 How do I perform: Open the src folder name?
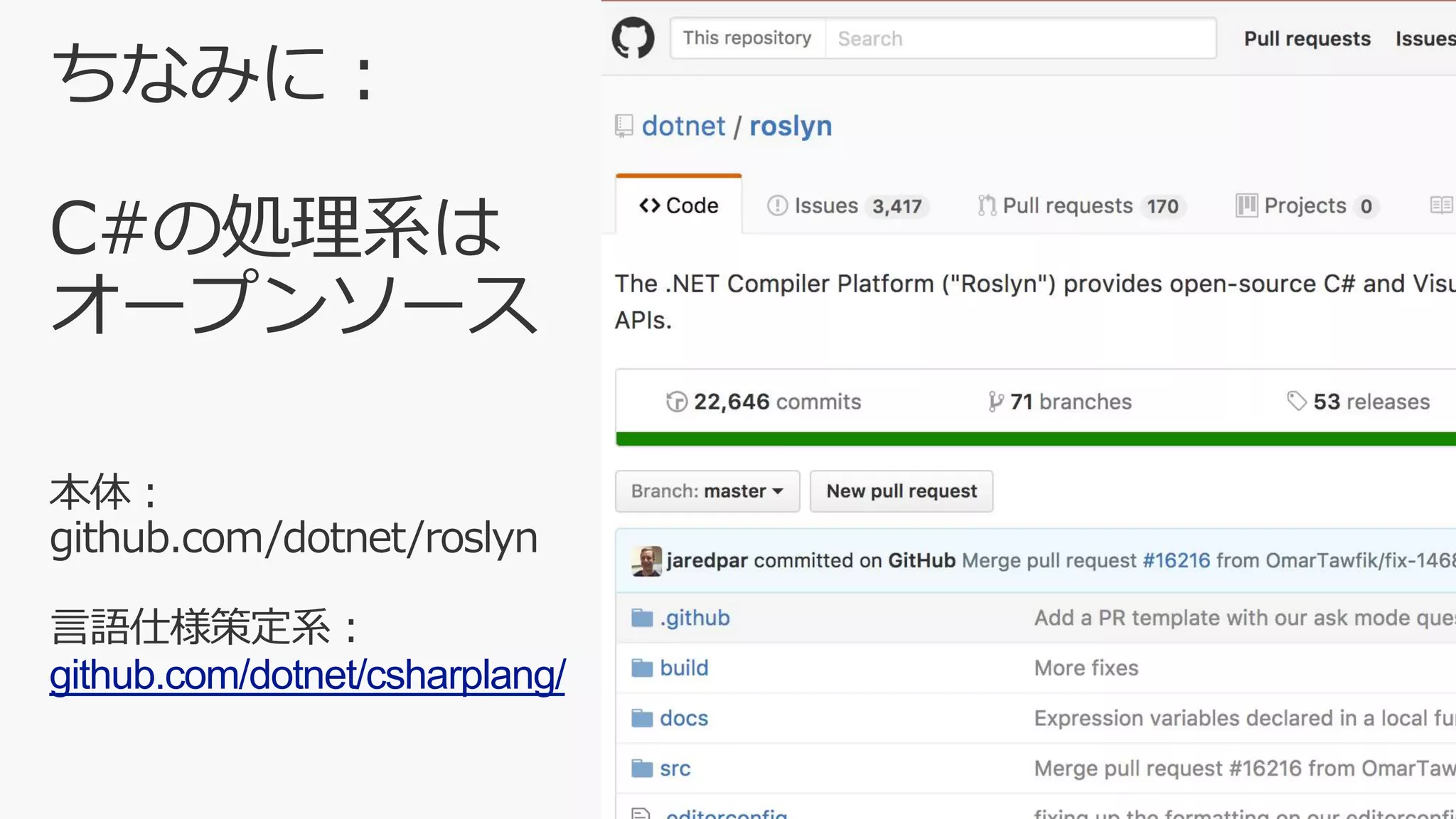point(675,769)
